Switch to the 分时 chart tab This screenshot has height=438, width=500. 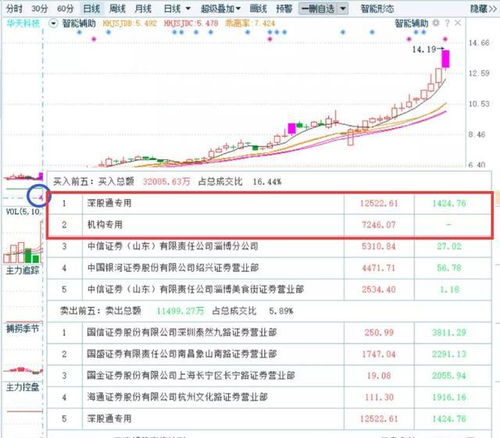click(15, 8)
